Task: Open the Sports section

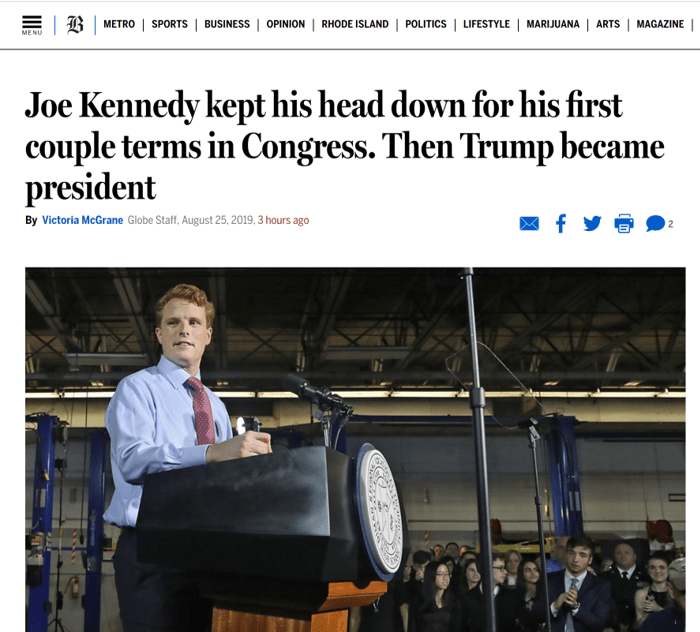Action: [169, 24]
